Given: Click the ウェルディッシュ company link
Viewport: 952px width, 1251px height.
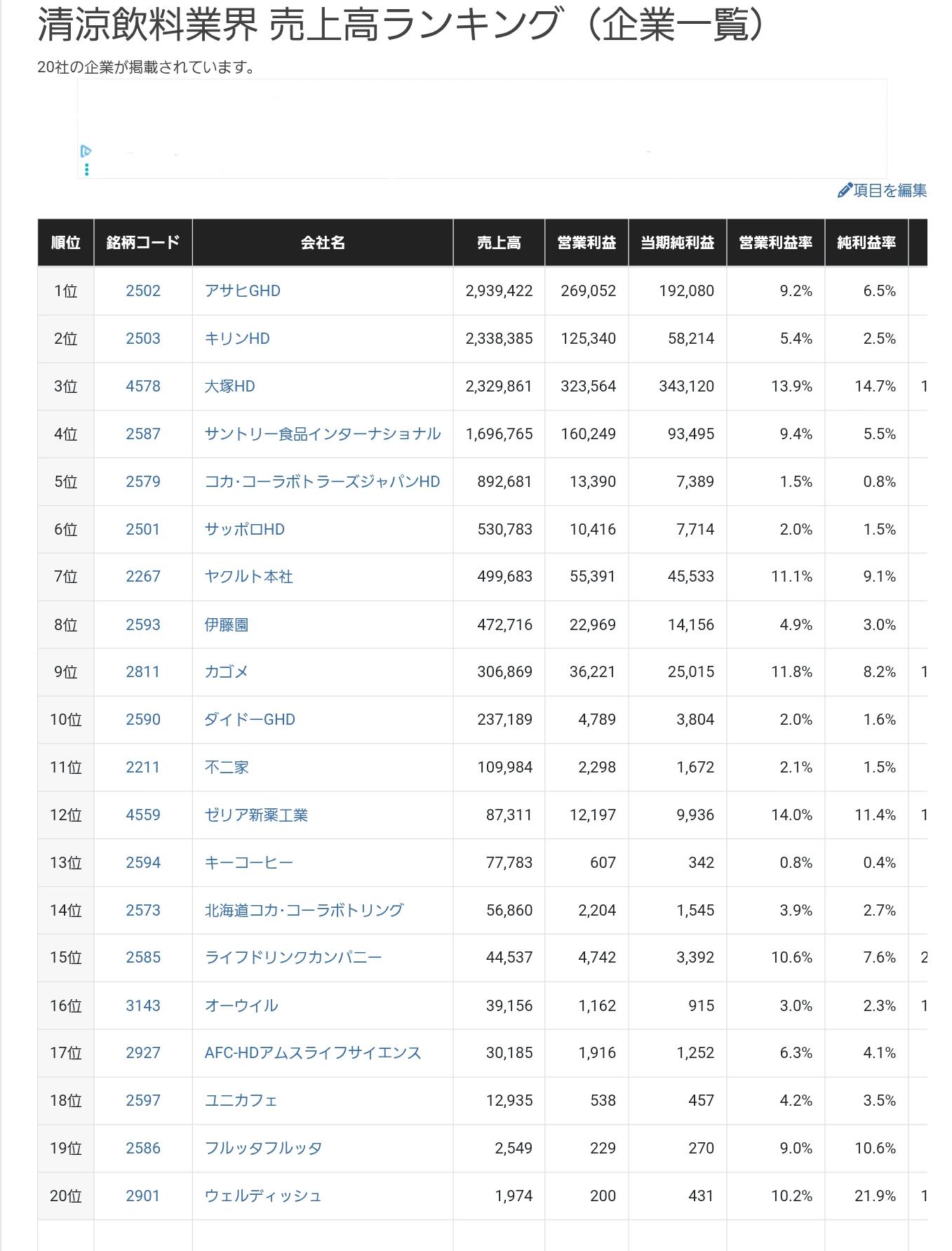Looking at the screenshot, I should 263,1196.
